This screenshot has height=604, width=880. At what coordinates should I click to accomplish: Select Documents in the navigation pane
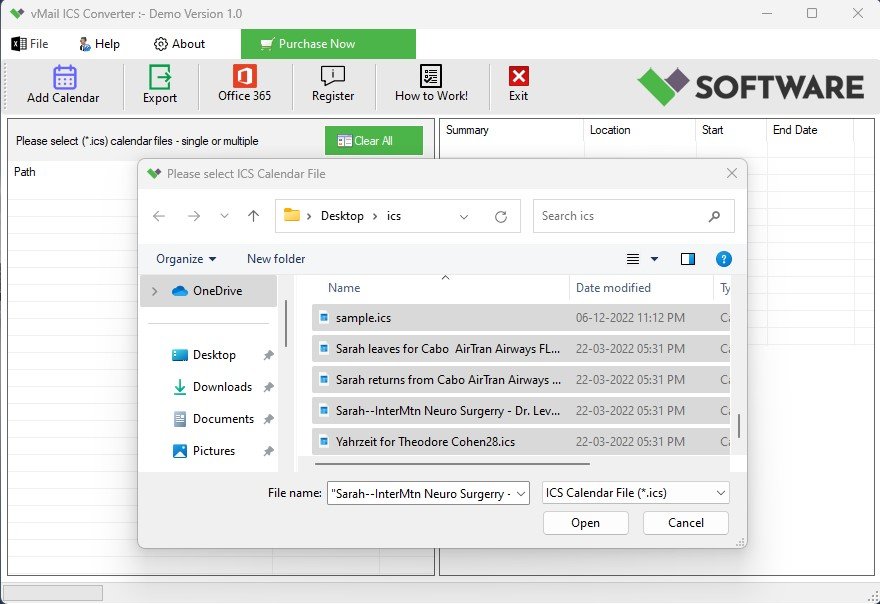pyautogui.click(x=223, y=419)
